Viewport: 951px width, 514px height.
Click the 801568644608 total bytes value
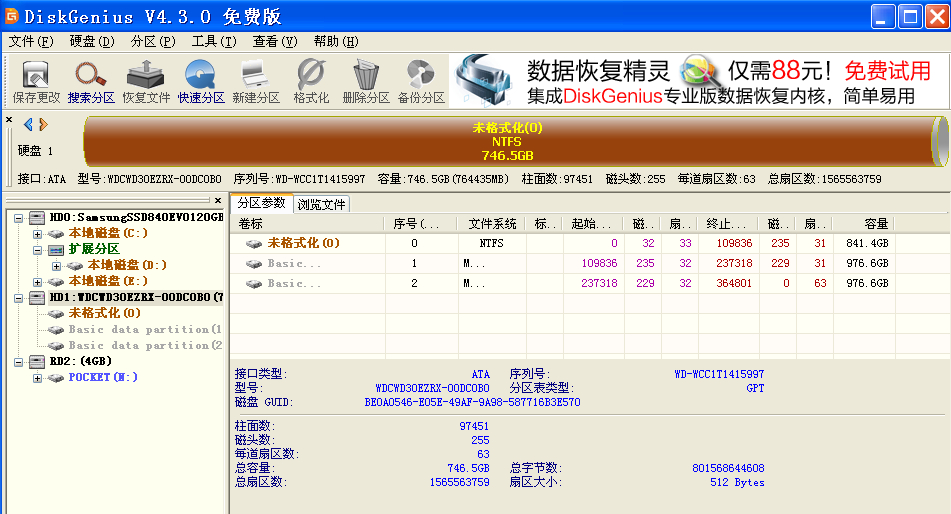[728, 468]
